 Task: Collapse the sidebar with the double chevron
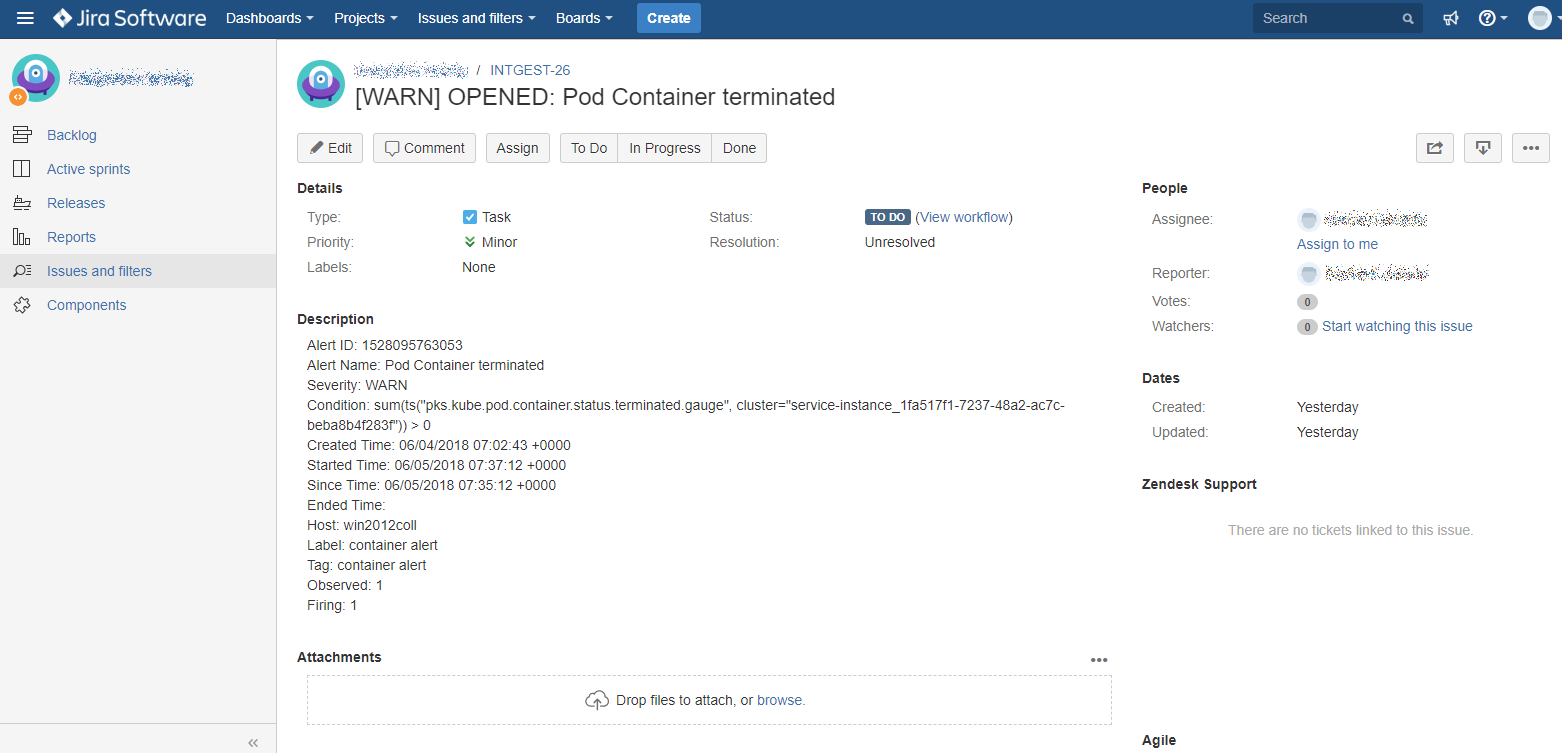point(253,742)
